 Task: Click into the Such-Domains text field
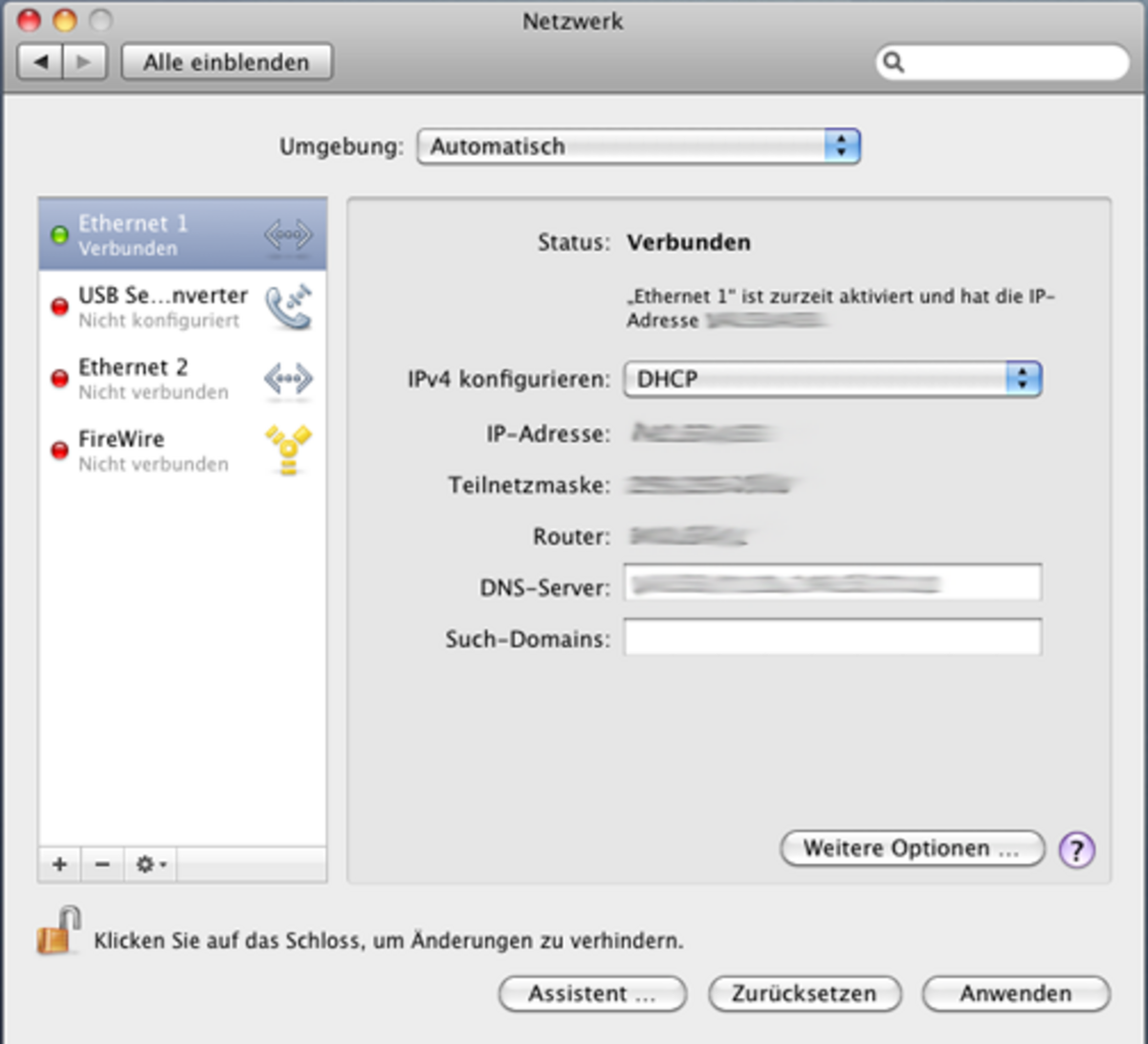point(831,637)
